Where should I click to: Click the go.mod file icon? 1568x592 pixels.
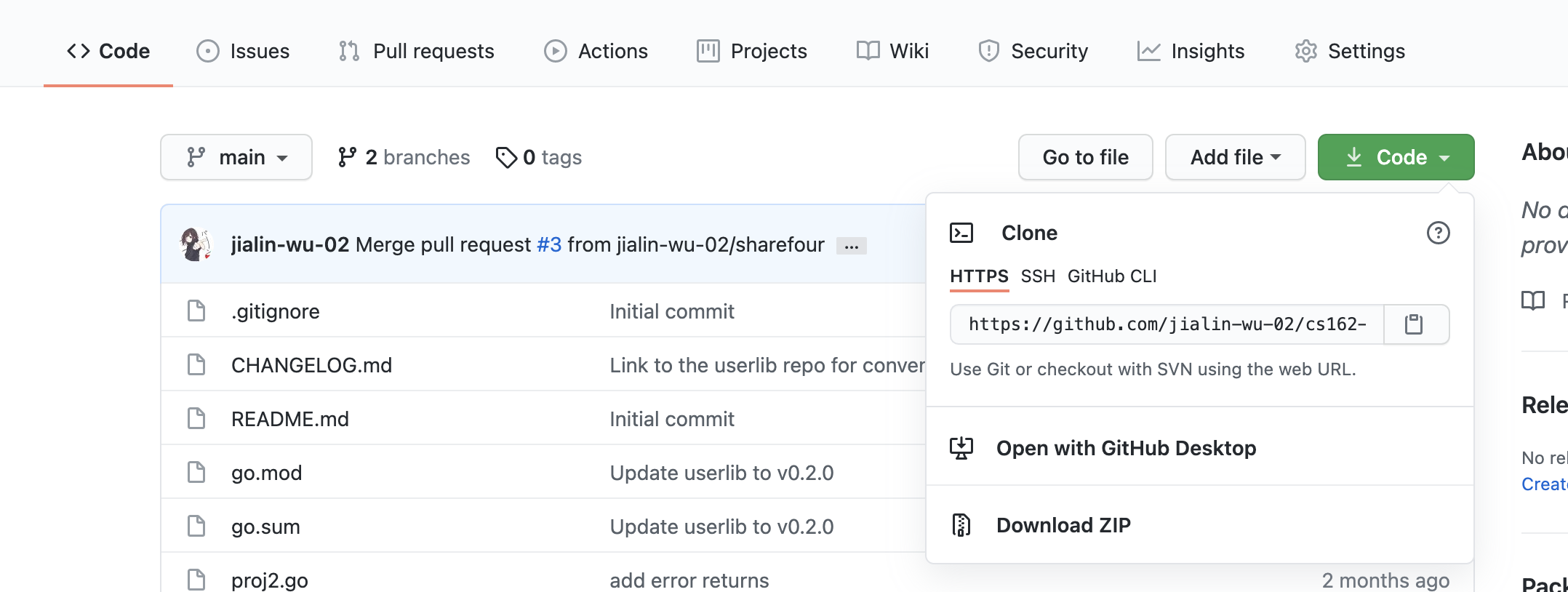pyautogui.click(x=196, y=472)
